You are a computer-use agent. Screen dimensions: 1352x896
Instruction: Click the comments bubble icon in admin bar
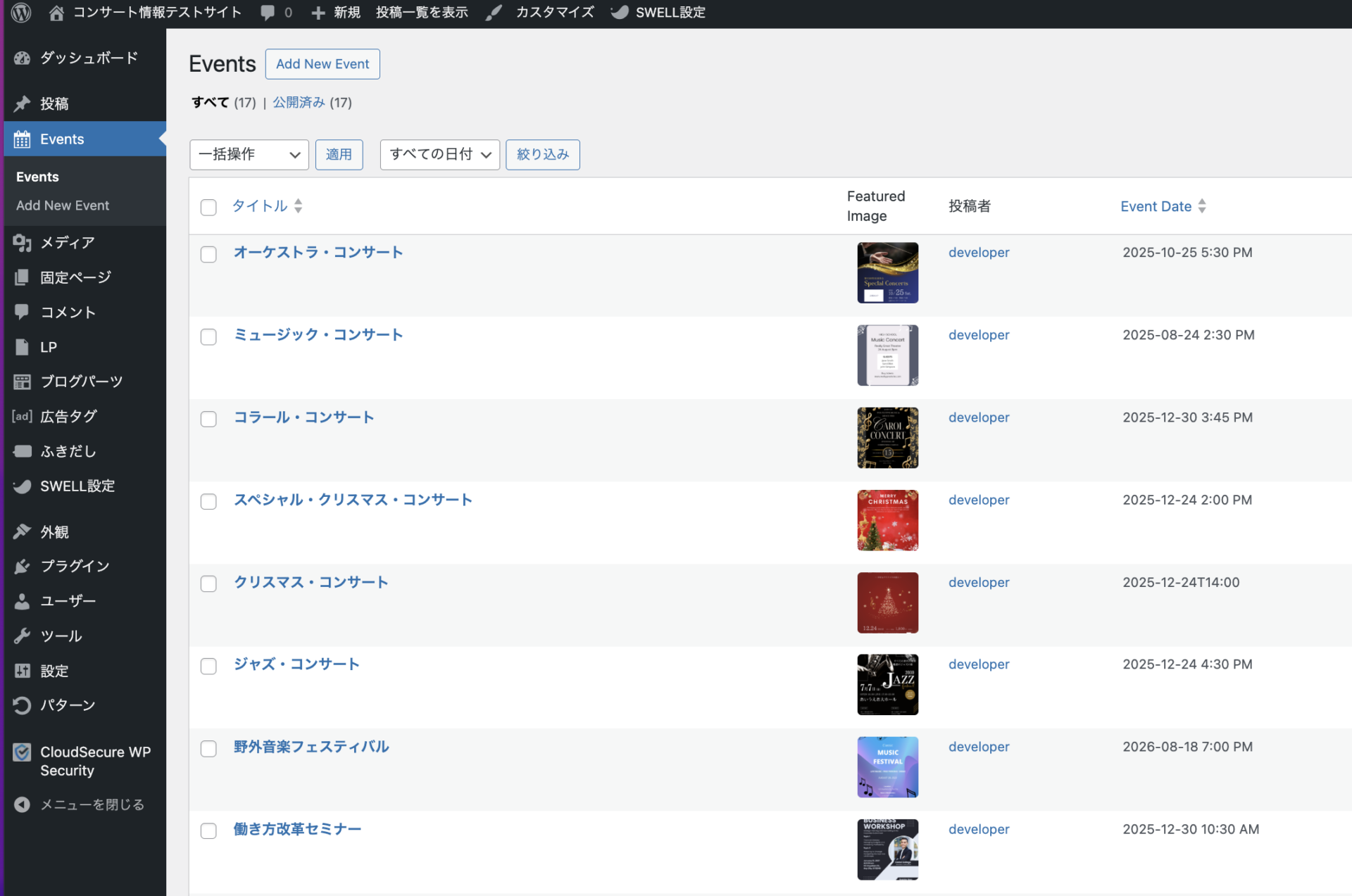[x=268, y=13]
